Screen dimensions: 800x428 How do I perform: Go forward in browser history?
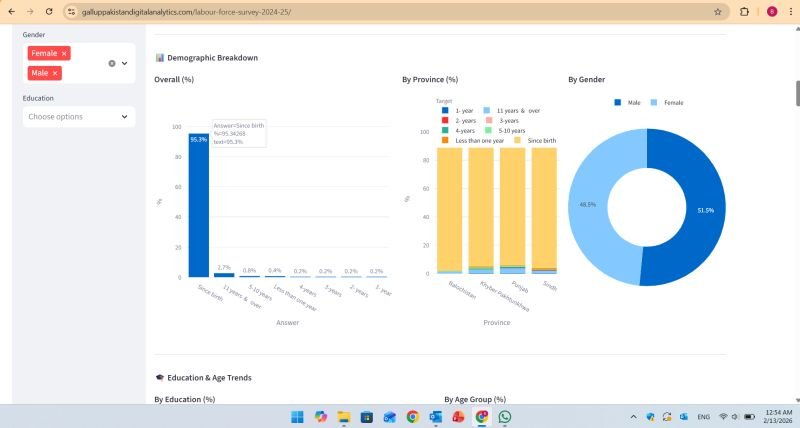pyautogui.click(x=28, y=11)
